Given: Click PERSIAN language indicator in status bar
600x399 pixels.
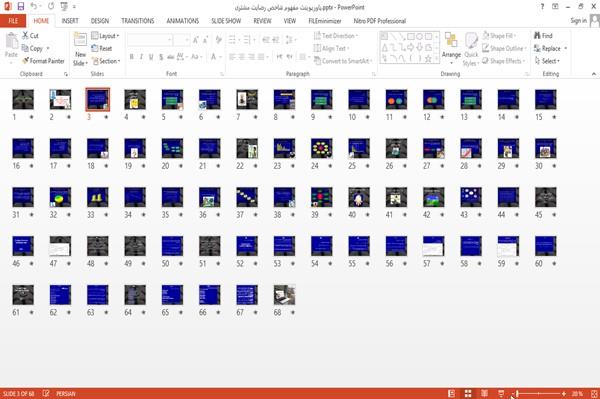Looking at the screenshot, I should pos(66,394).
